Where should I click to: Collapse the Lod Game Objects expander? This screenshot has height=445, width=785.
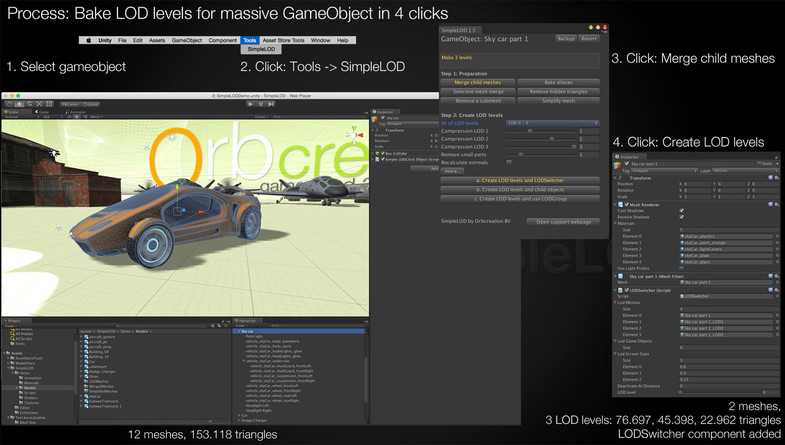(615, 341)
